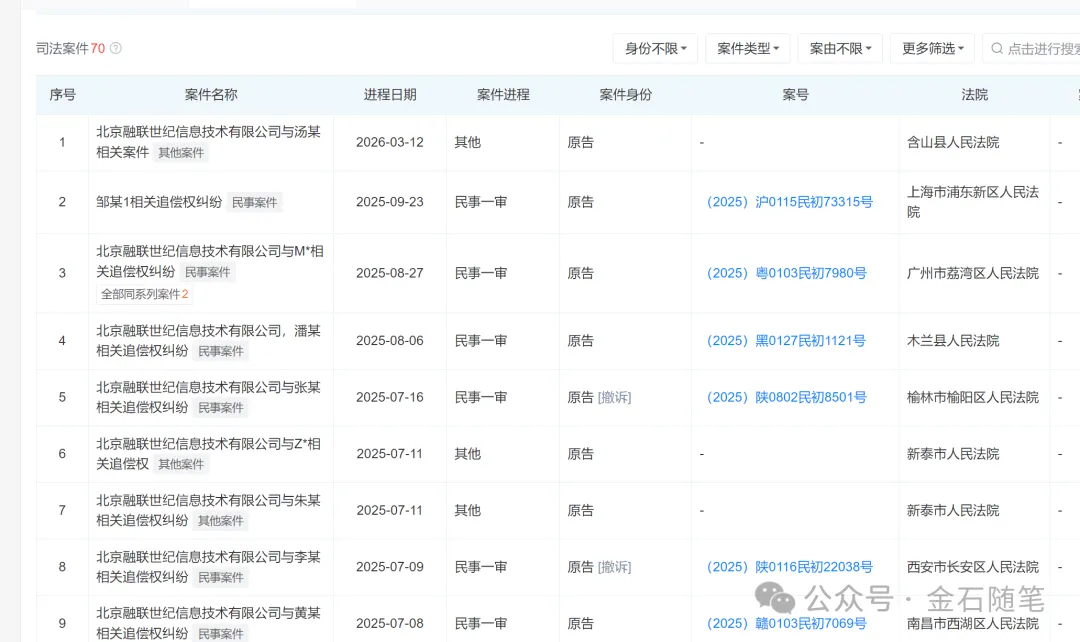Click court 广州市荔湾区人民法院
Image resolution: width=1080 pixels, height=642 pixels.
(973, 273)
